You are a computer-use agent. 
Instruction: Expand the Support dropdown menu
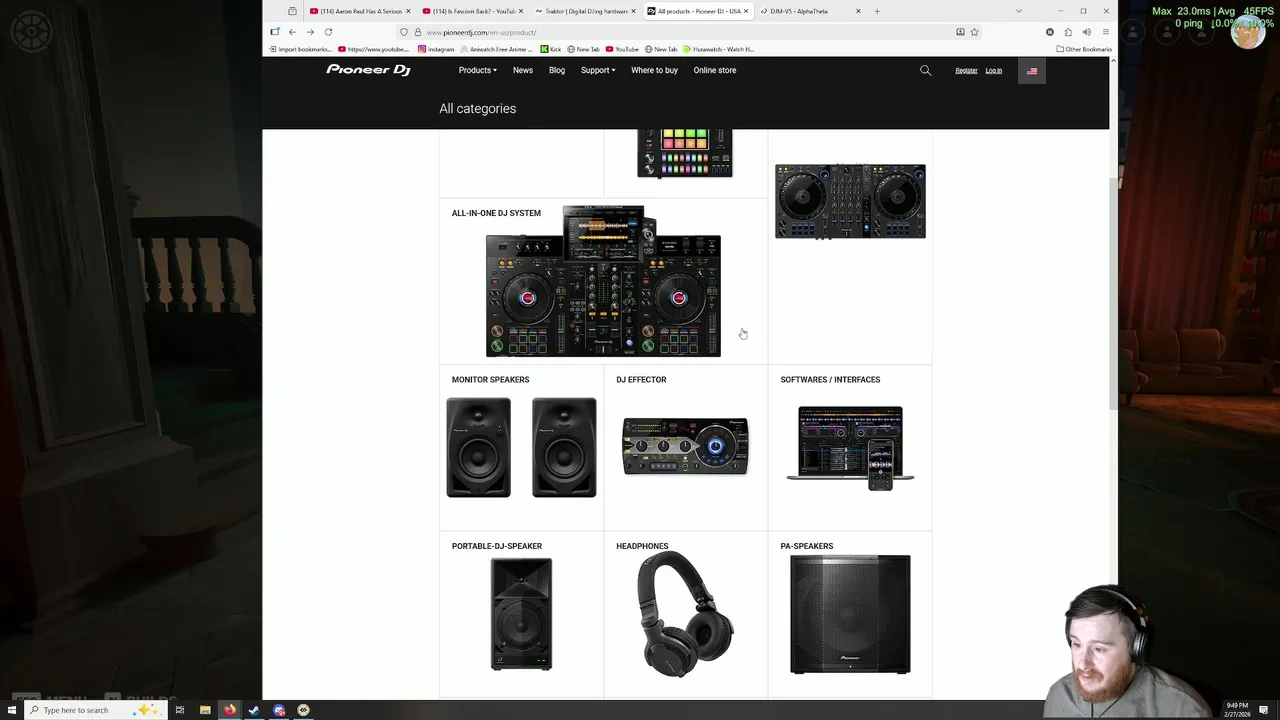click(x=598, y=70)
